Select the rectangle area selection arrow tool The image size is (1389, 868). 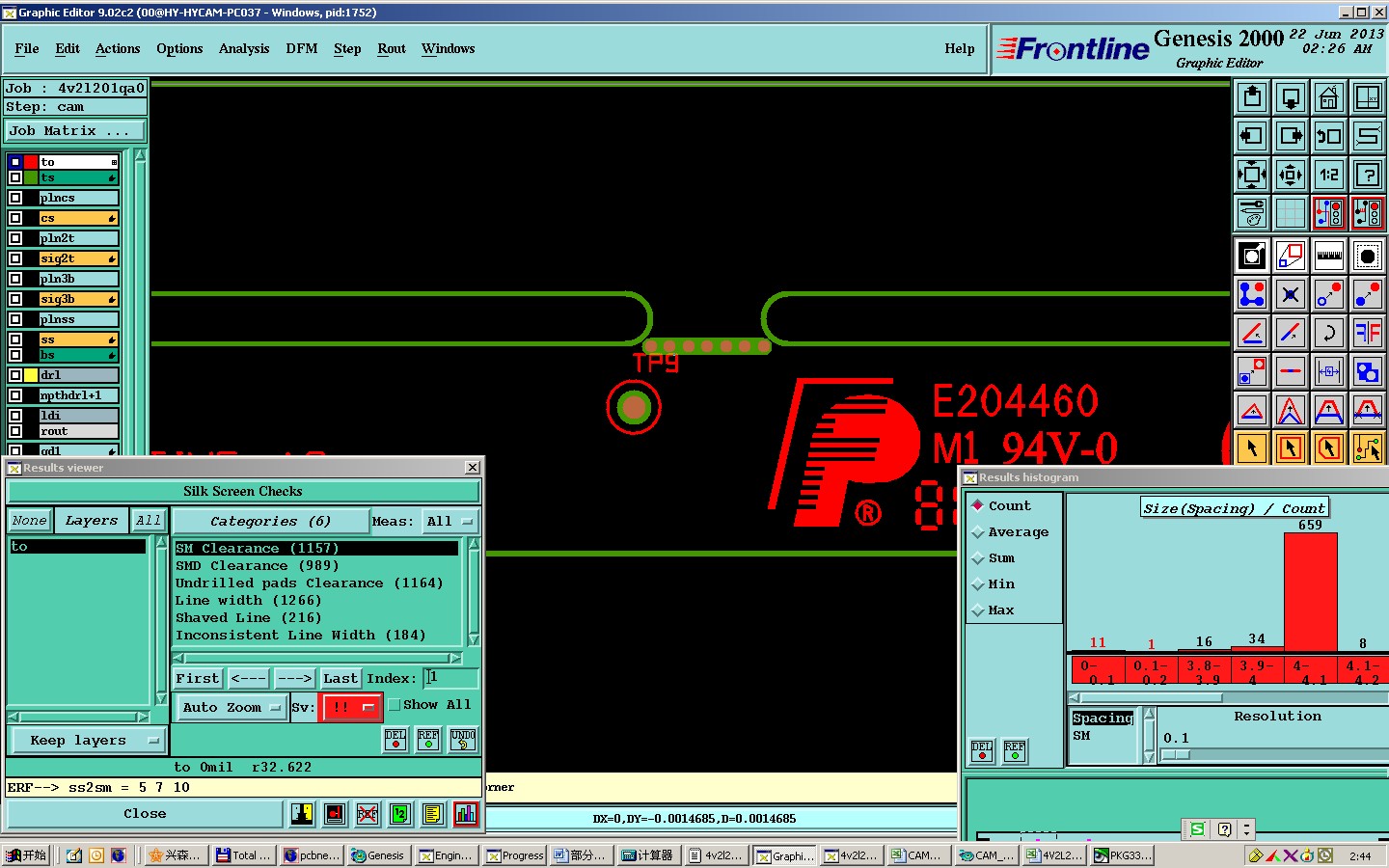pos(1291,448)
